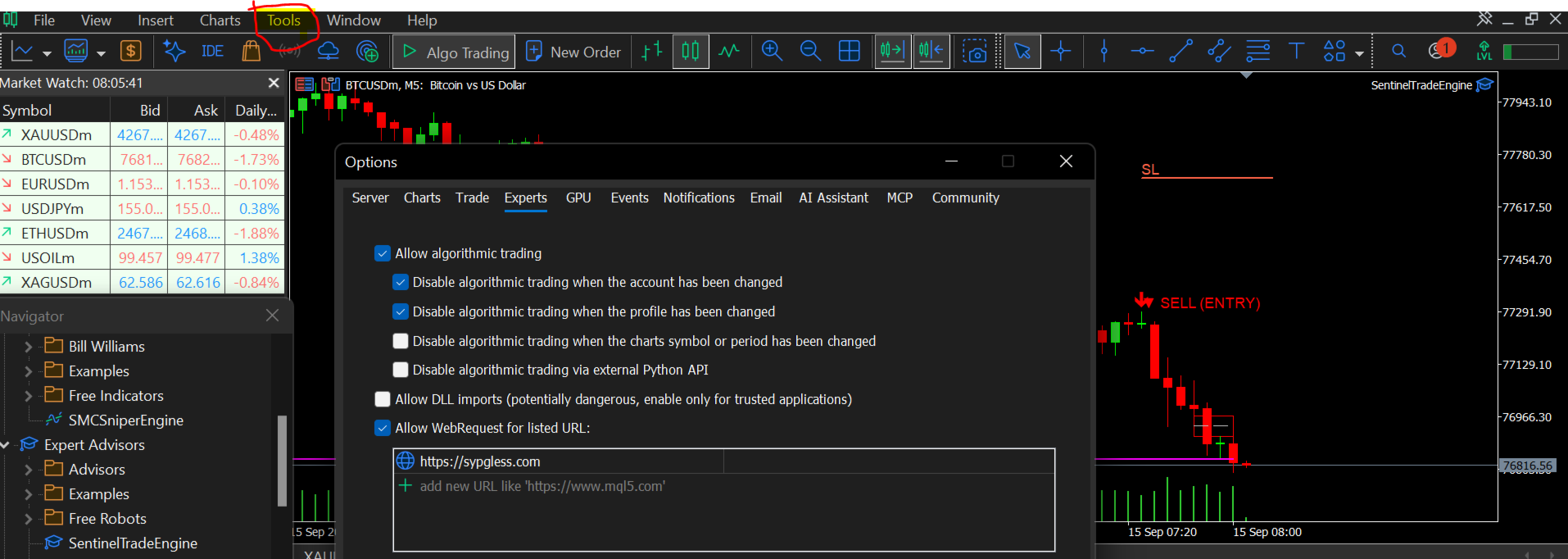1568x559 pixels.
Task: Enable Allow DLL imports checkbox
Action: pos(383,399)
